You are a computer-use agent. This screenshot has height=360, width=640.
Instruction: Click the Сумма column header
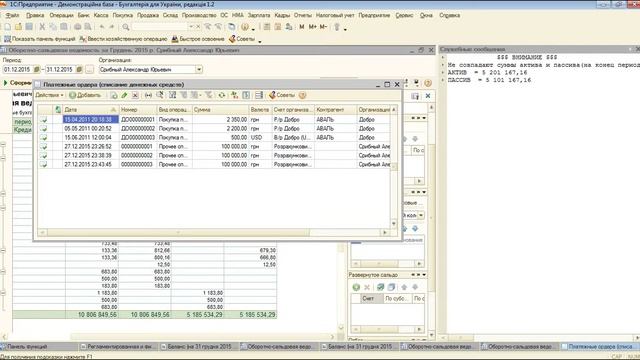click(x=220, y=109)
